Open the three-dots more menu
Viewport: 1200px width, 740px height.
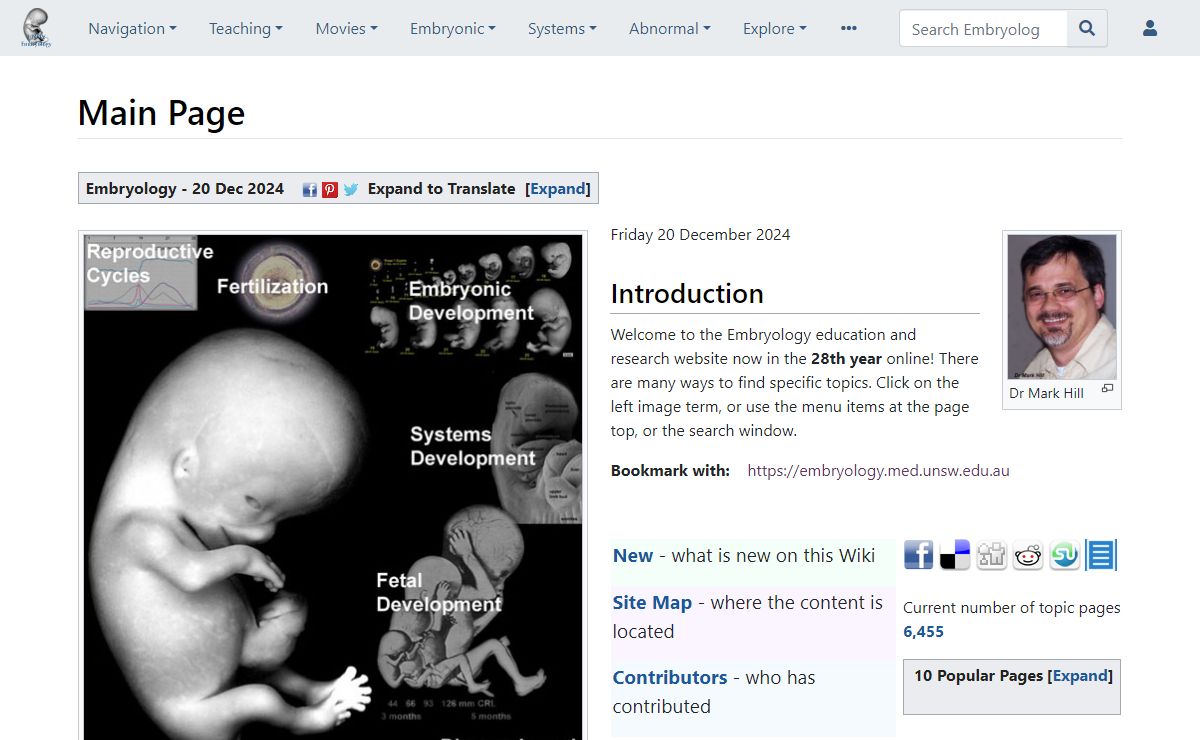pos(849,29)
